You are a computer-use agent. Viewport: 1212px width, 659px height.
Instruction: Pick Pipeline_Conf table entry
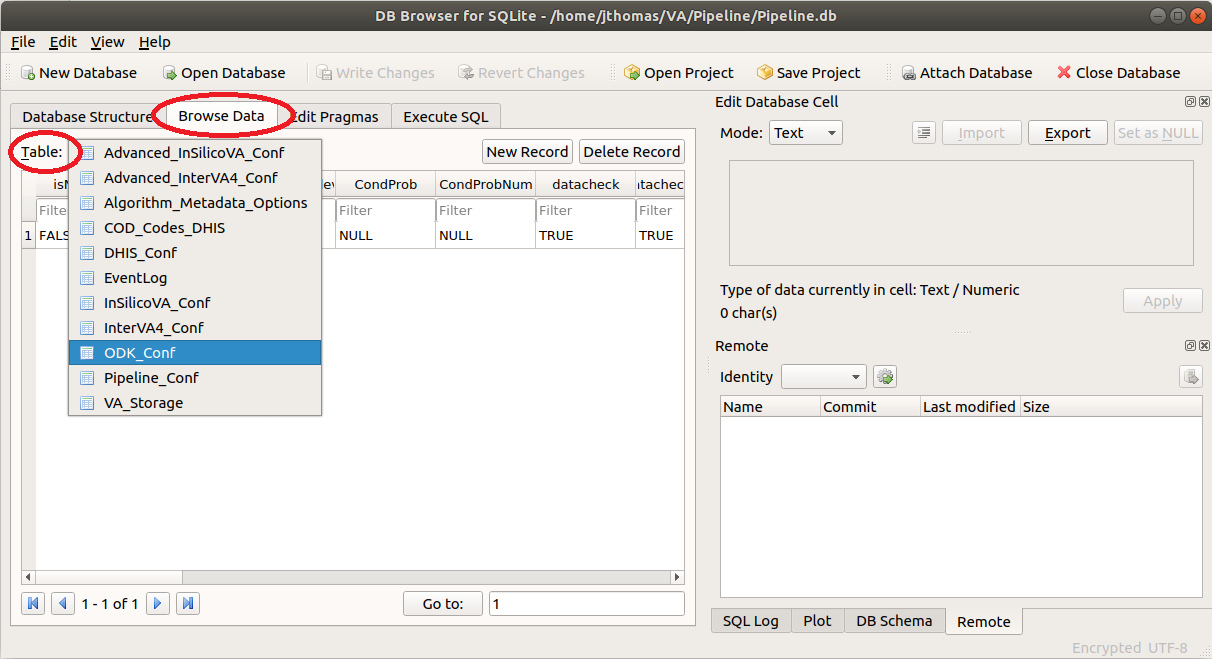pyautogui.click(x=195, y=378)
